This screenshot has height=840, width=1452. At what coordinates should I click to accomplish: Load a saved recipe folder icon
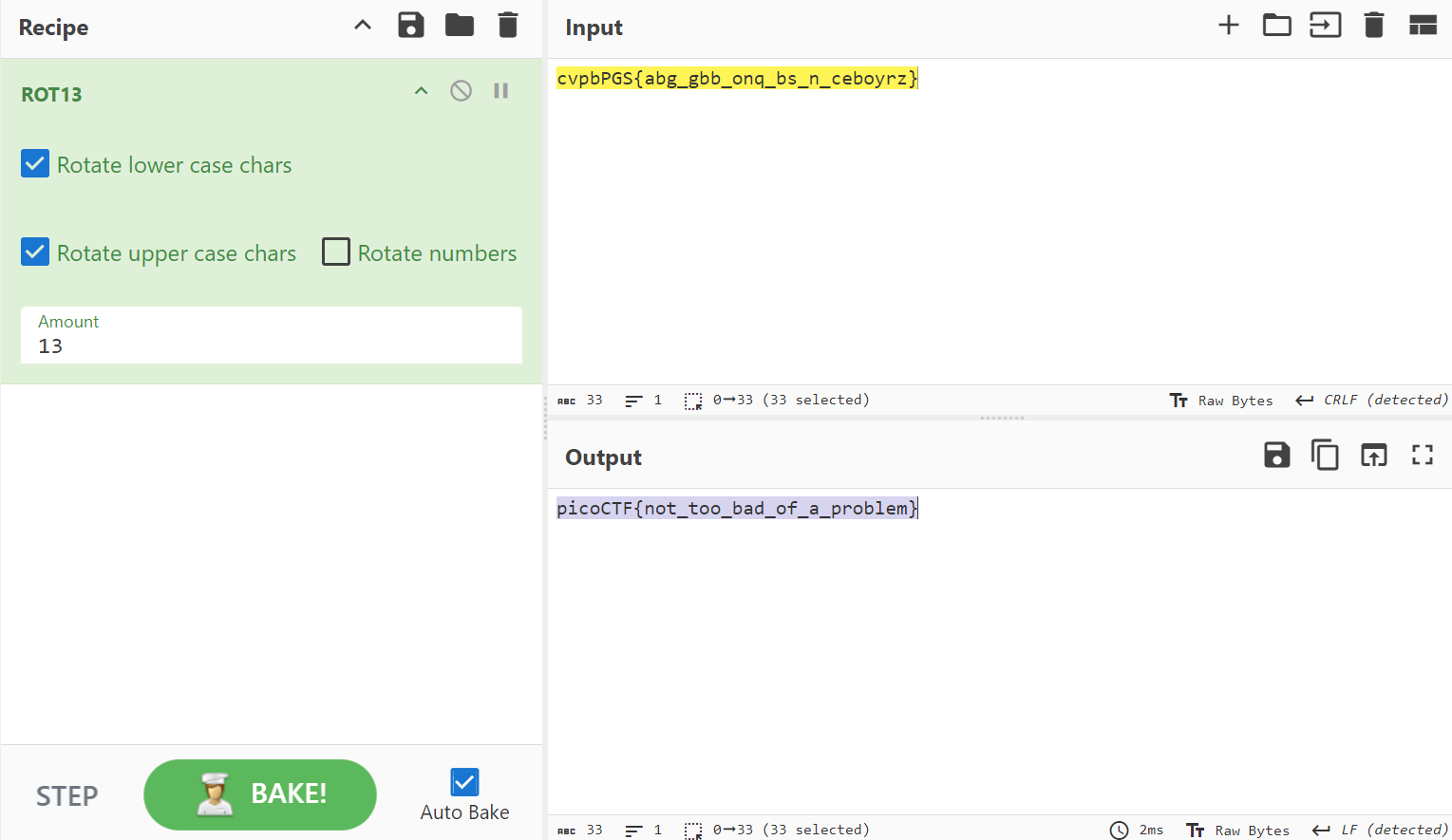460,26
